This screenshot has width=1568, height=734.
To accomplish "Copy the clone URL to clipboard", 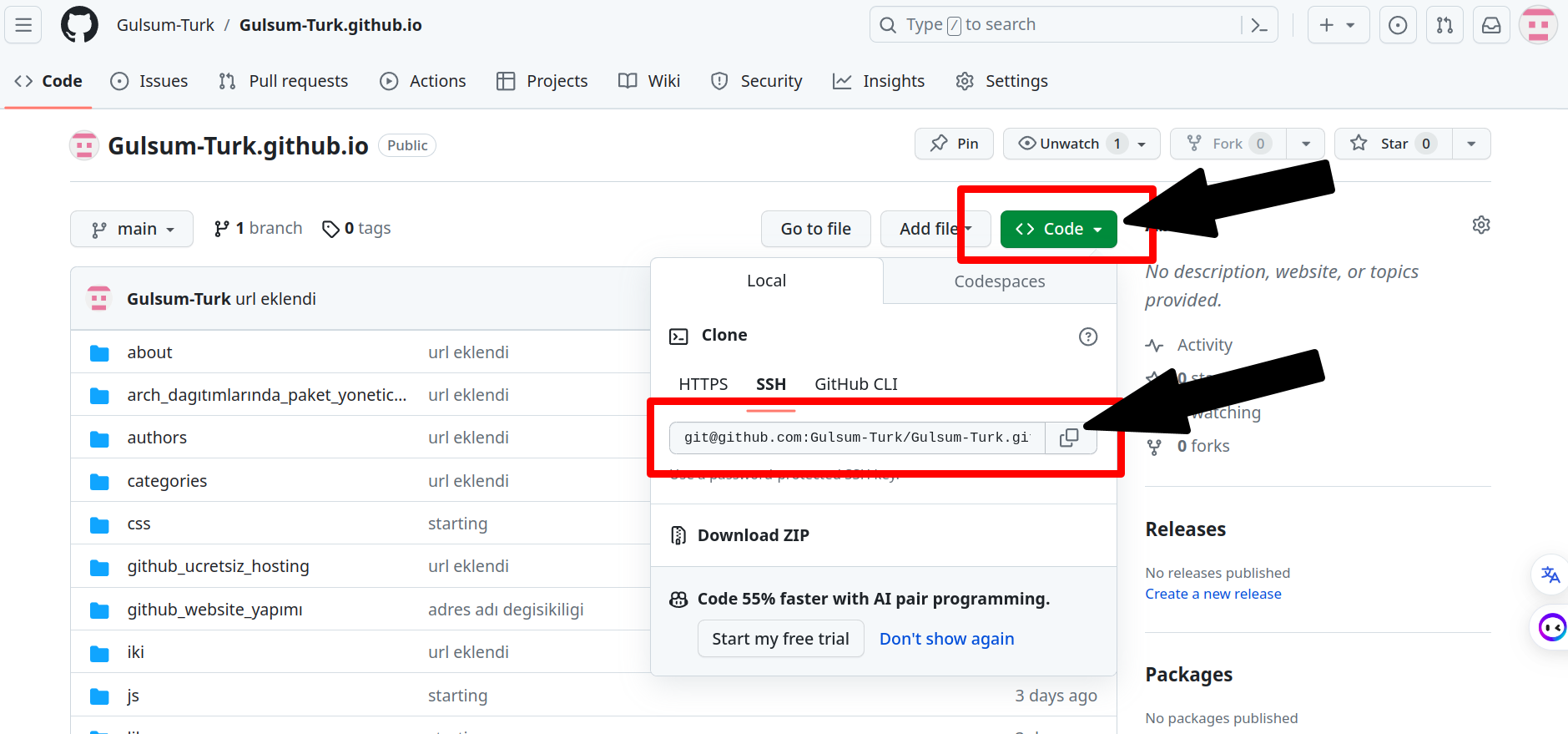I will (1069, 438).
